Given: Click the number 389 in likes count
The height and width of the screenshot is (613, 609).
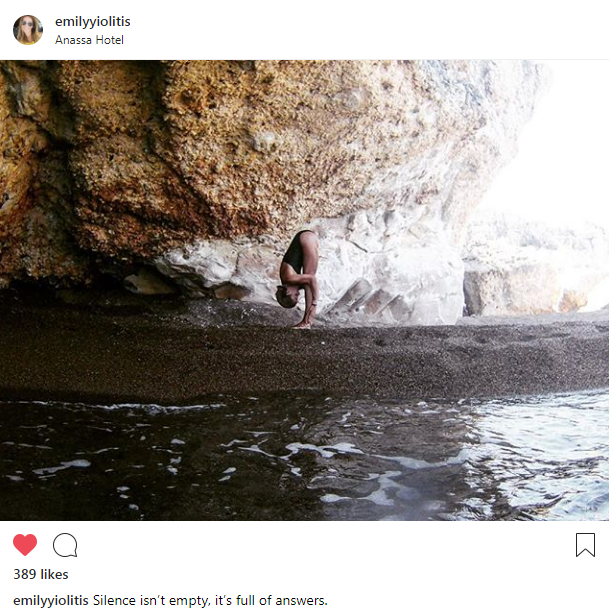Looking at the screenshot, I should 25,574.
